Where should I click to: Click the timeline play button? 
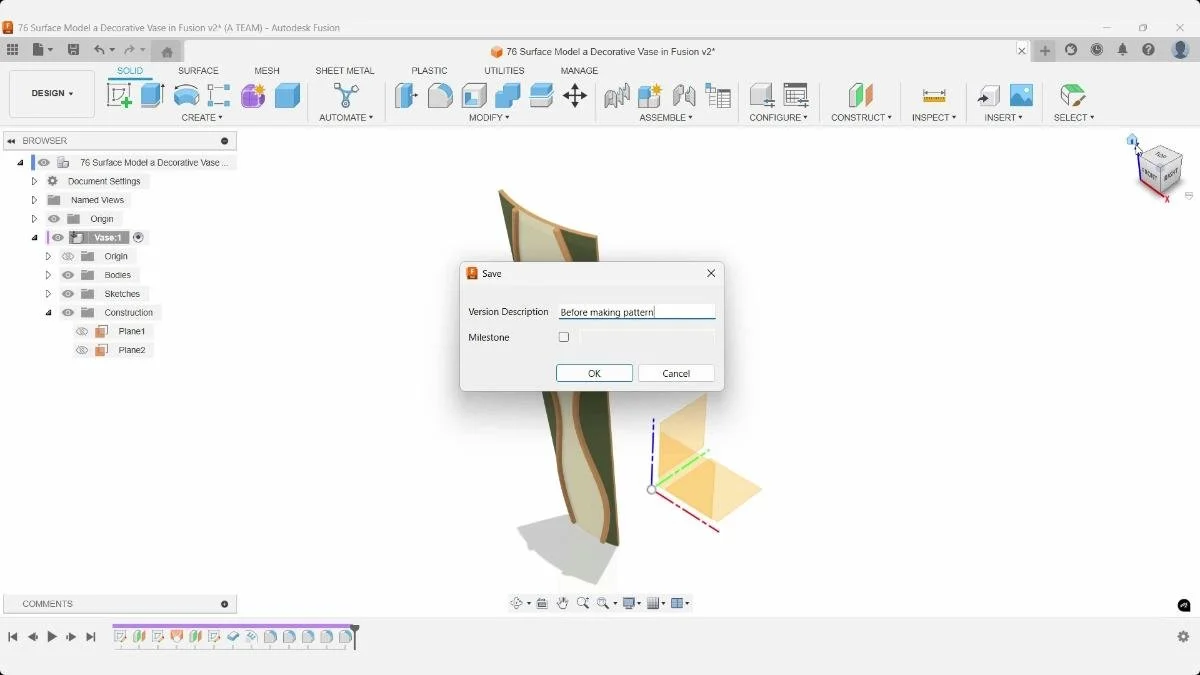coord(52,636)
